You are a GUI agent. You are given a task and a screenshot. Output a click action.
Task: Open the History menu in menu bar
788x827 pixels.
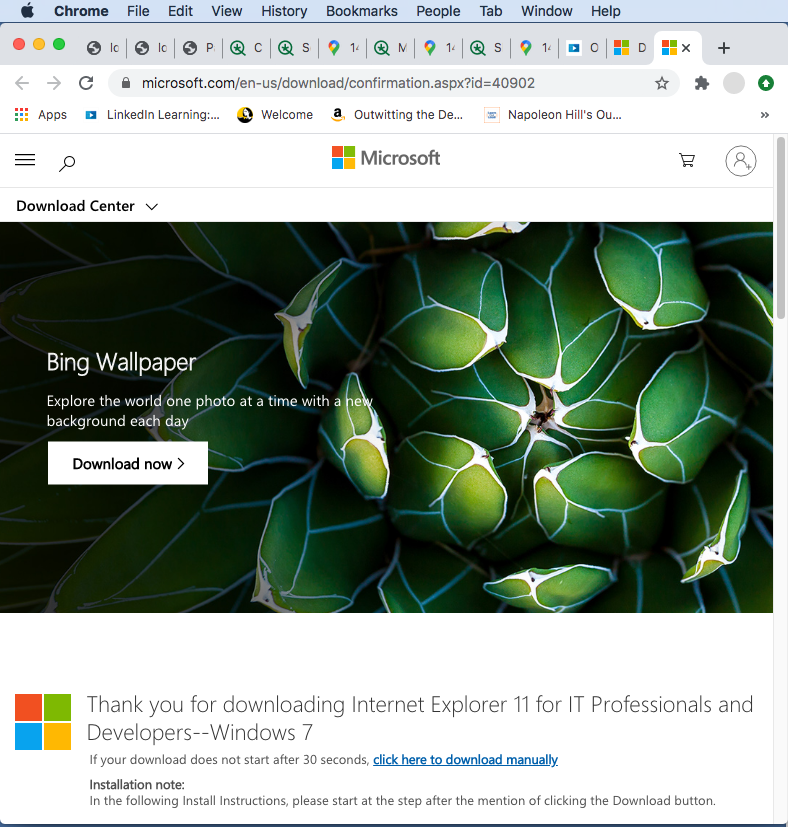tap(284, 11)
